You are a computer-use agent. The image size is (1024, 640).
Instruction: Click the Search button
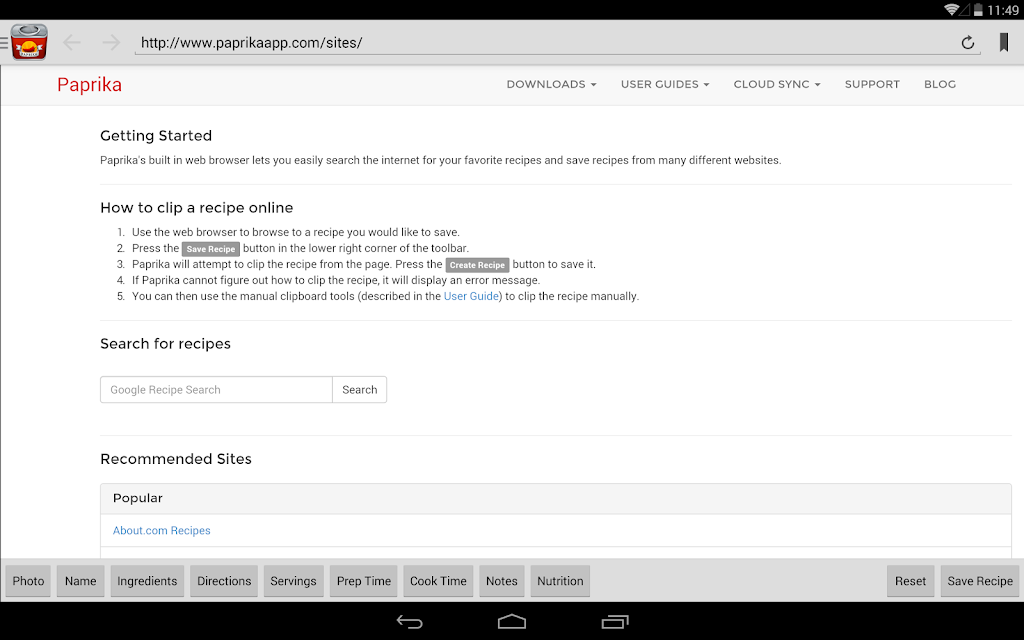[359, 389]
